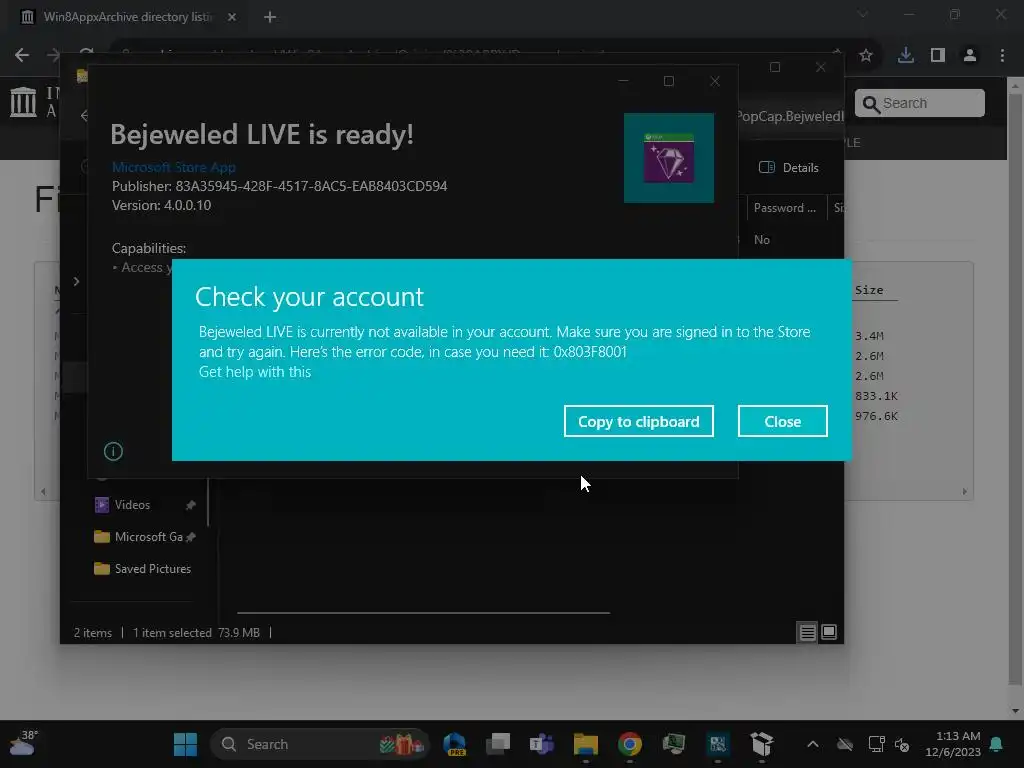Click the 3.4M size entry
1024x768 pixels.
pos(869,336)
